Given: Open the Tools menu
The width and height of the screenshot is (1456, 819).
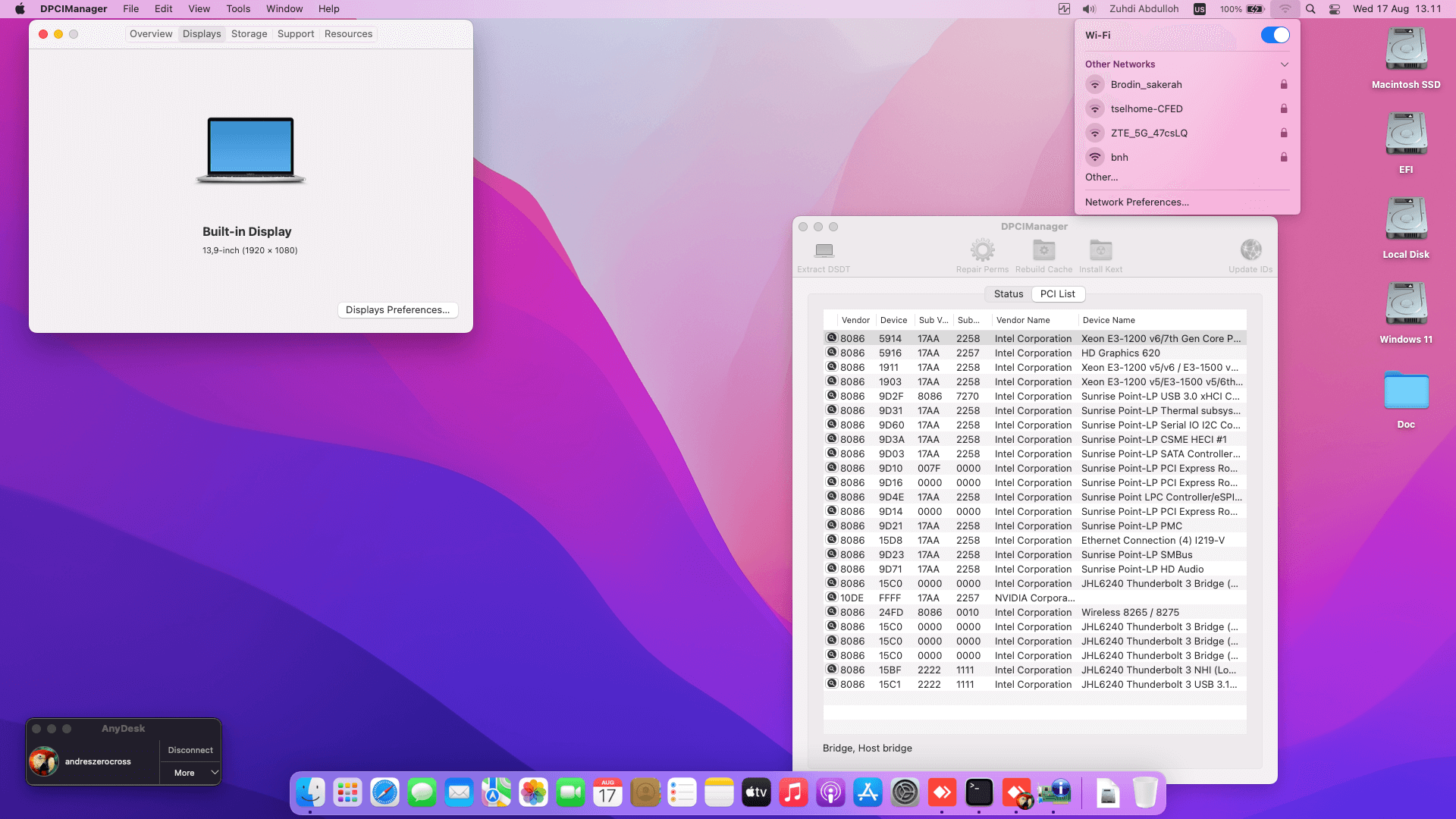Looking at the screenshot, I should (x=237, y=9).
